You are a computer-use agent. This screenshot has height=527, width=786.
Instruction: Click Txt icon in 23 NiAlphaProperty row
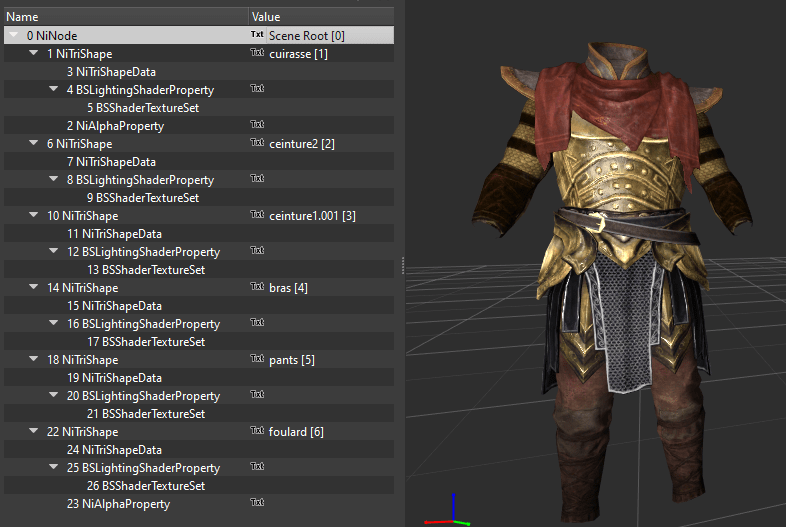pyautogui.click(x=257, y=503)
